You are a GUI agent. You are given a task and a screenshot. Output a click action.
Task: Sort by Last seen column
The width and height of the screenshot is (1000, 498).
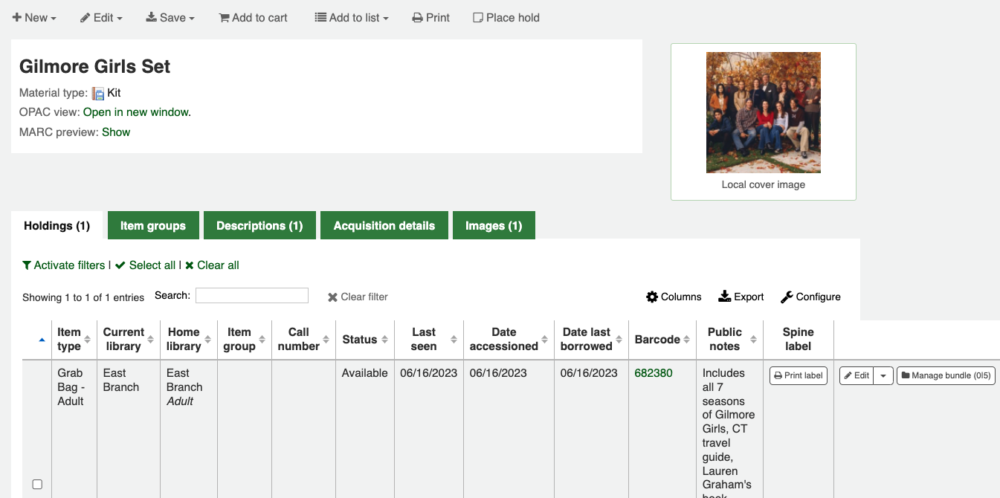click(429, 340)
